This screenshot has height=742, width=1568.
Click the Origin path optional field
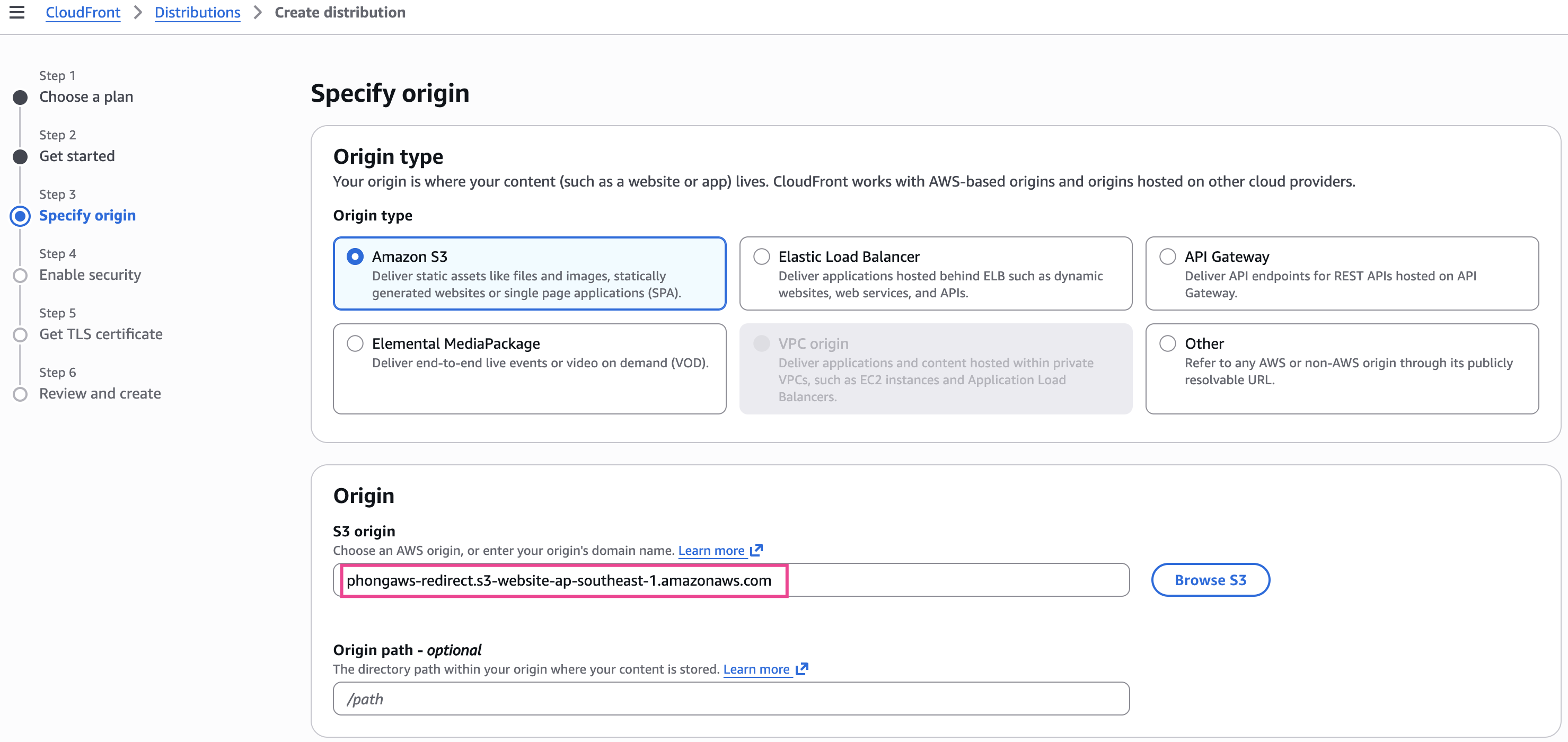(x=730, y=699)
